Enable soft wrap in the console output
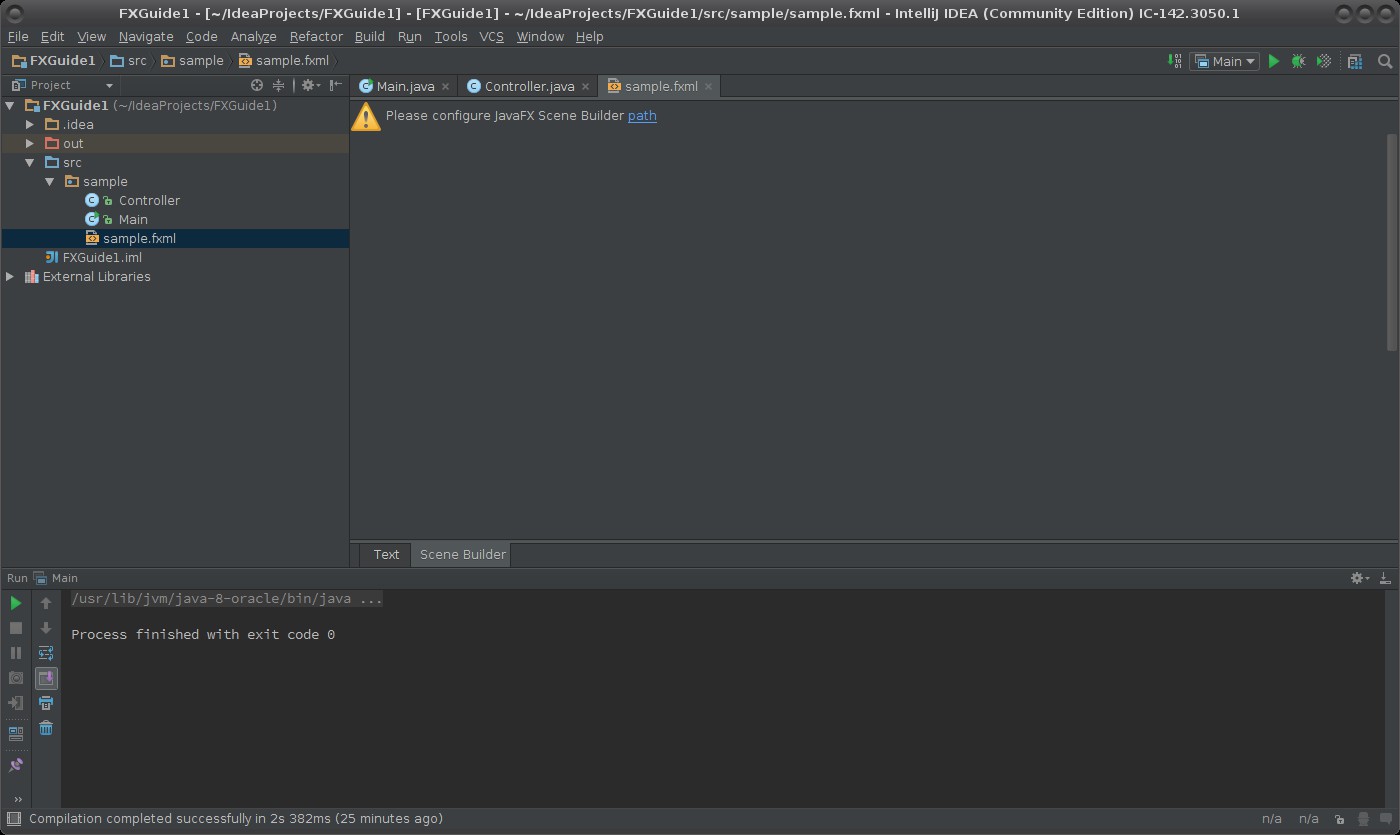 [46, 652]
